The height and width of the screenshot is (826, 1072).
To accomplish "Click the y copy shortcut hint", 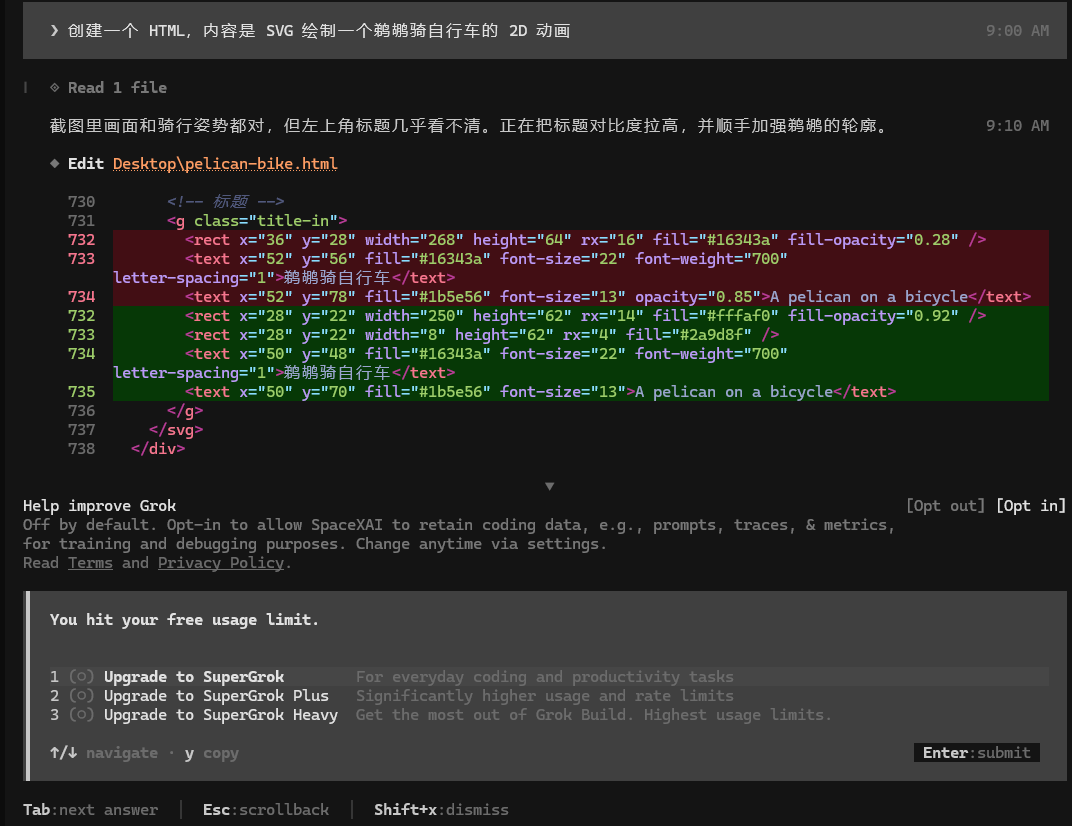I will [x=212, y=754].
